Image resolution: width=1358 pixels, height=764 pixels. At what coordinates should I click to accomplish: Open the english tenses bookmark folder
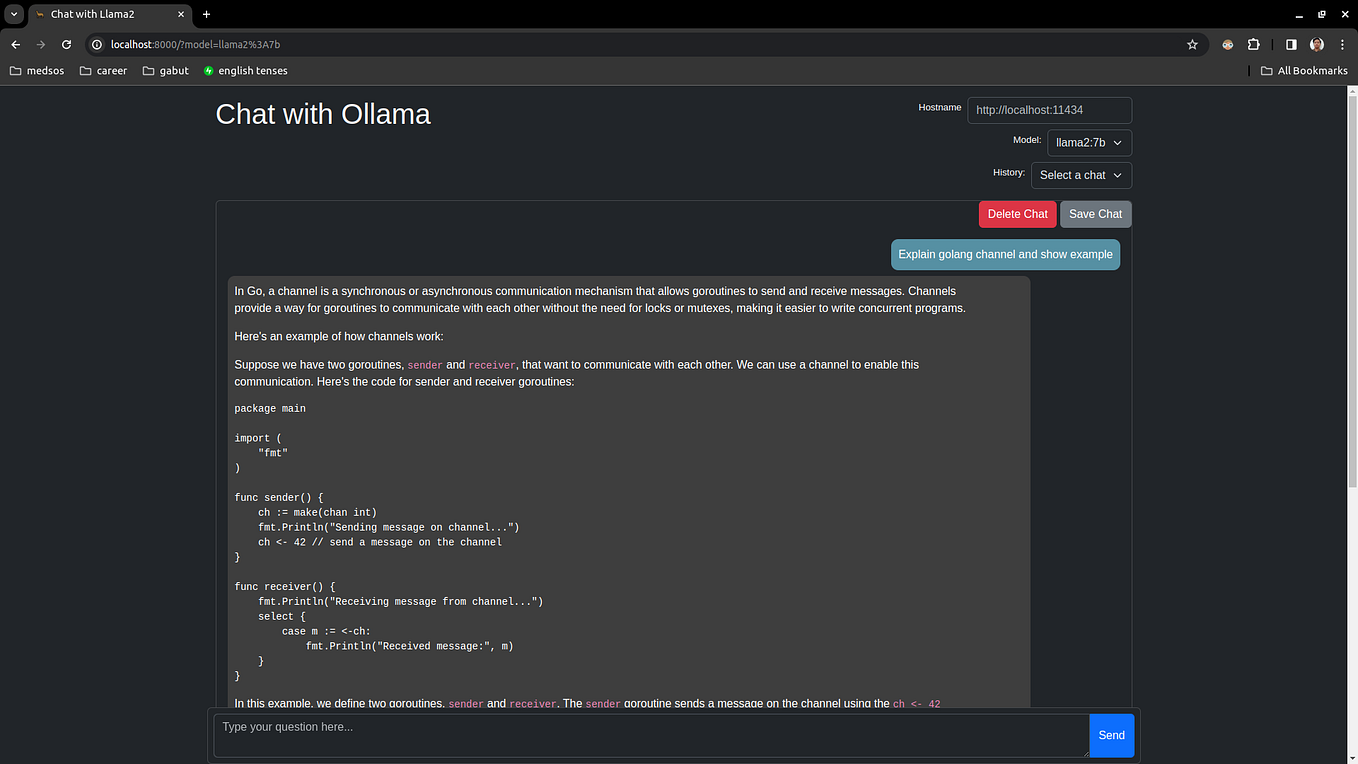(x=245, y=70)
